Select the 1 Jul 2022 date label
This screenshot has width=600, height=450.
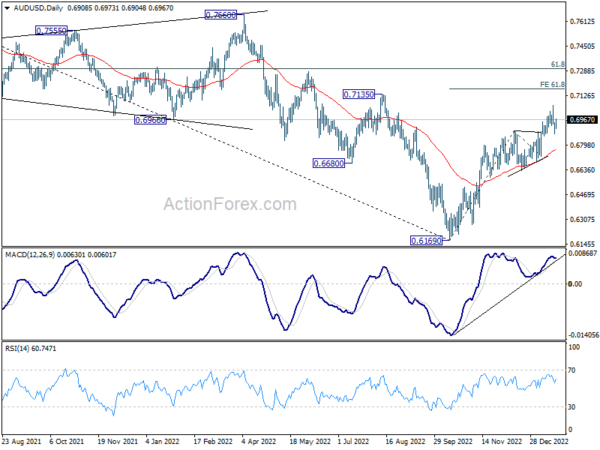(x=353, y=442)
